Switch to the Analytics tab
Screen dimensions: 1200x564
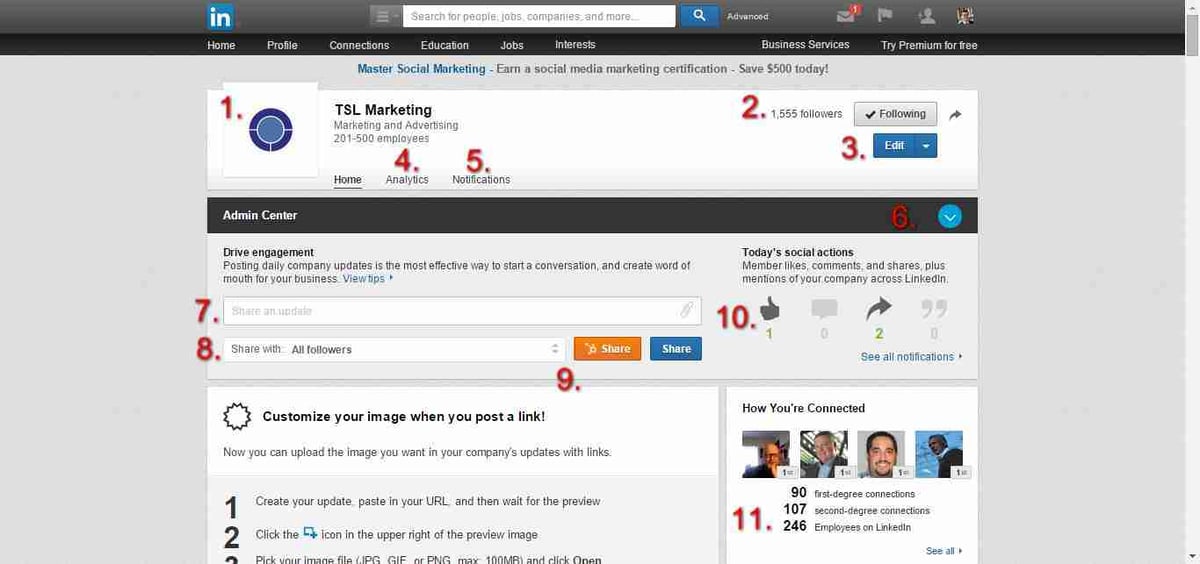(407, 180)
